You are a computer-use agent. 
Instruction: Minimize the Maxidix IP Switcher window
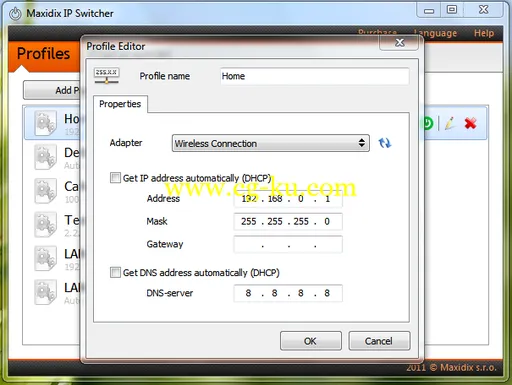point(429,11)
